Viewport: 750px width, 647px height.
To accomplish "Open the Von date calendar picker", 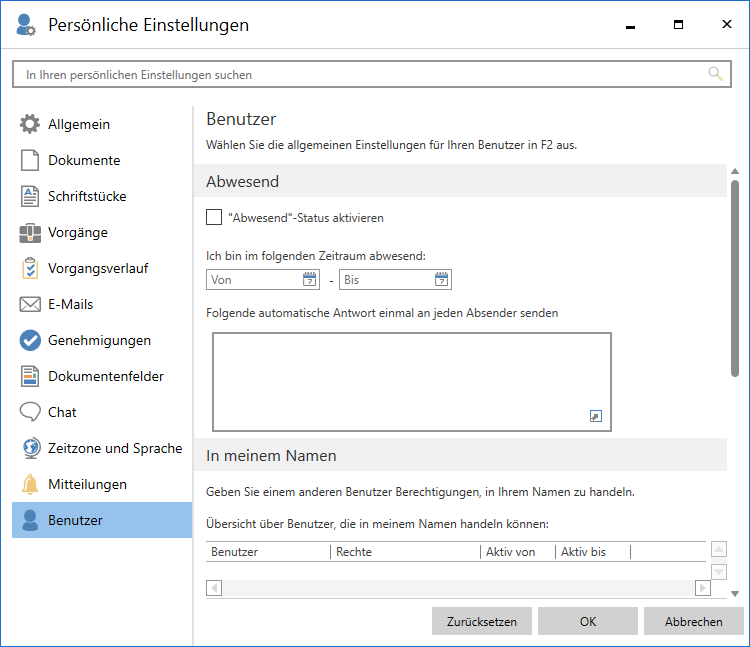I will [x=309, y=280].
